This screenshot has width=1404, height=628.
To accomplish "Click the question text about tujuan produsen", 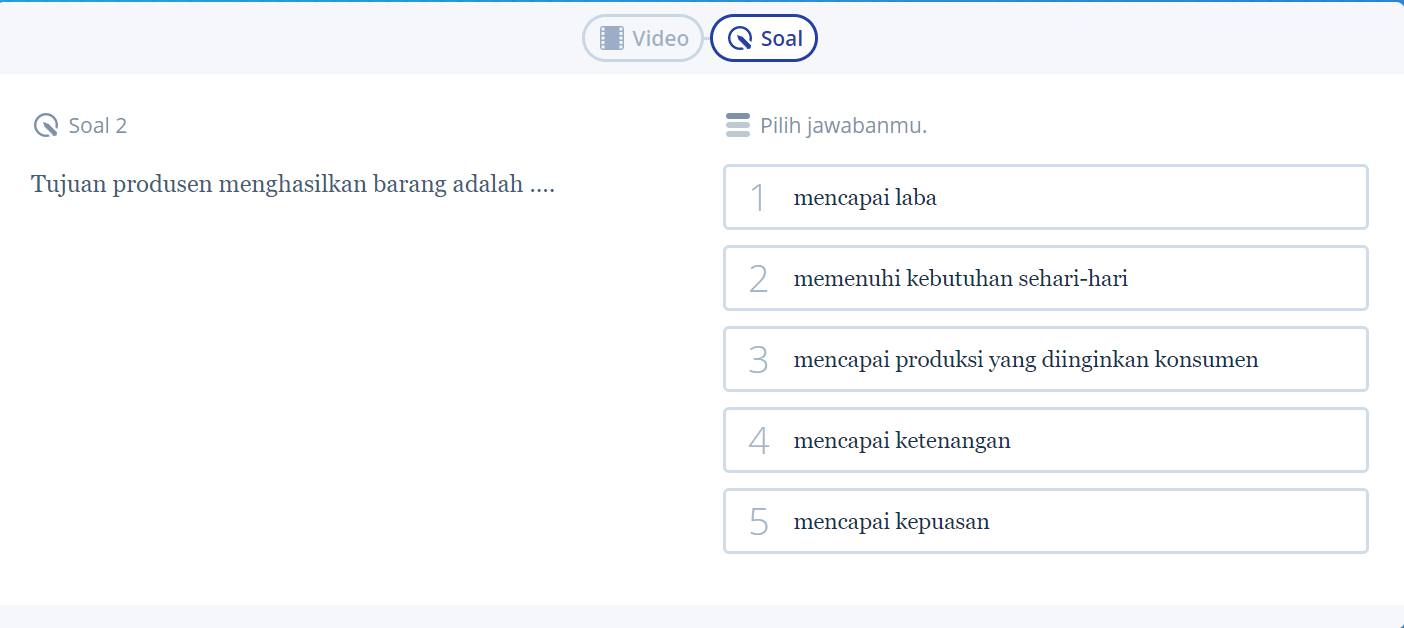I will [294, 184].
